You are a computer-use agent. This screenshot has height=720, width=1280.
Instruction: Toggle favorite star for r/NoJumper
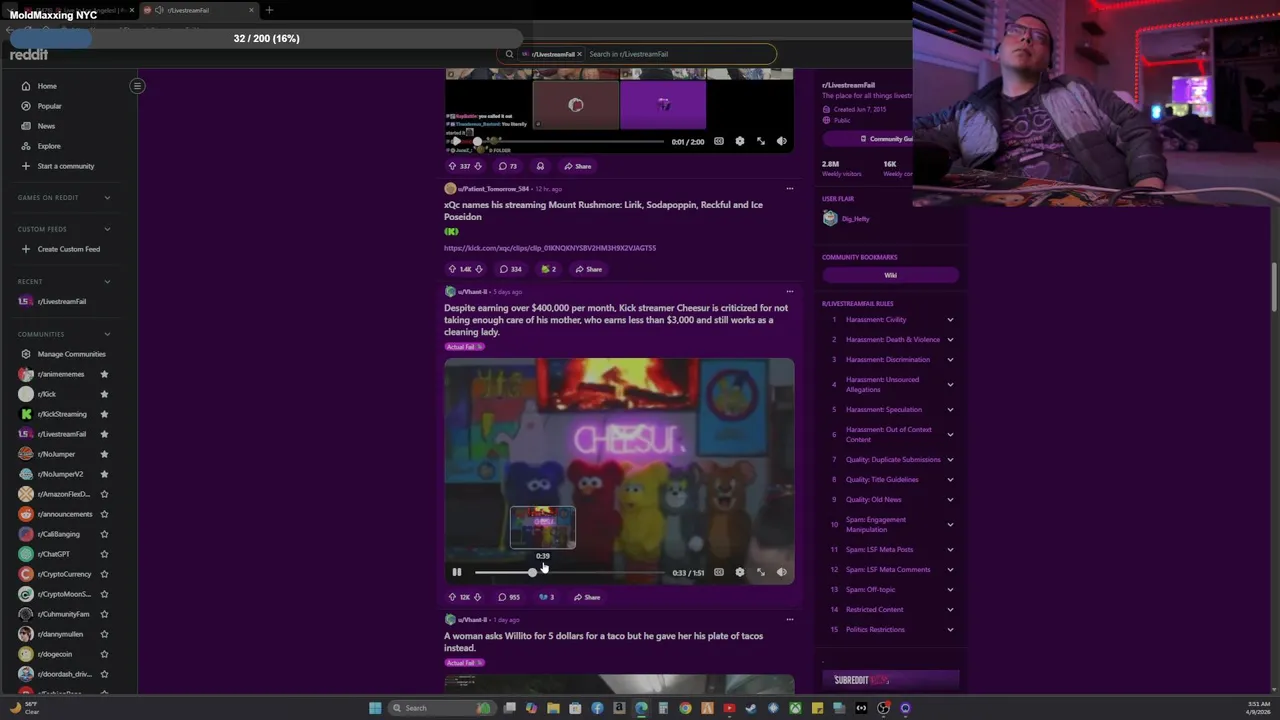click(104, 454)
